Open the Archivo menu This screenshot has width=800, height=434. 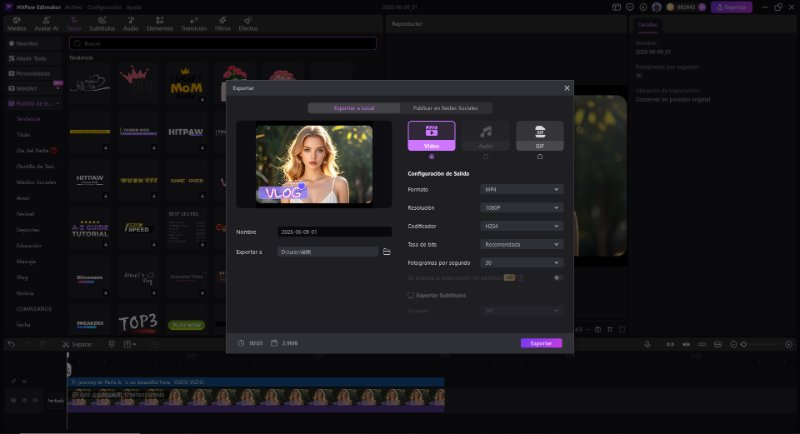(x=73, y=7)
